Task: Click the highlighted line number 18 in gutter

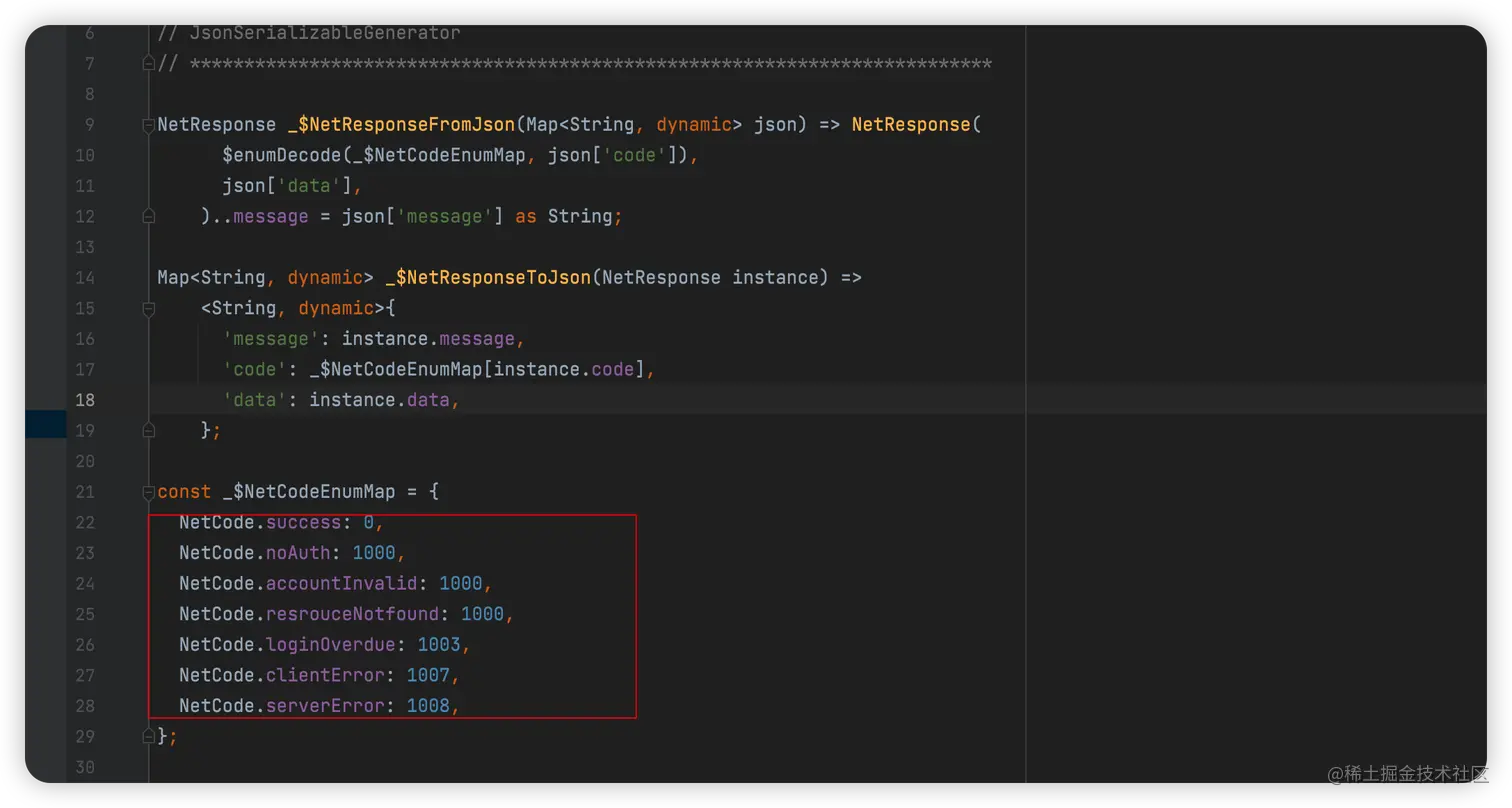Action: [x=85, y=400]
